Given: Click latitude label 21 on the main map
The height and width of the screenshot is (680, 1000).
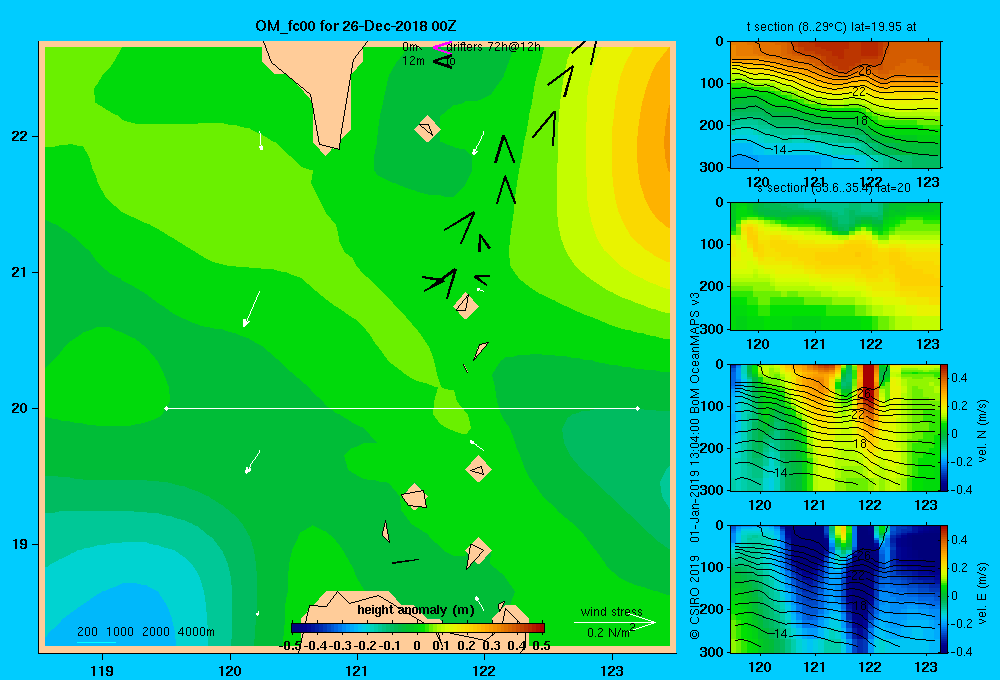Looking at the screenshot, I should tap(20, 272).
